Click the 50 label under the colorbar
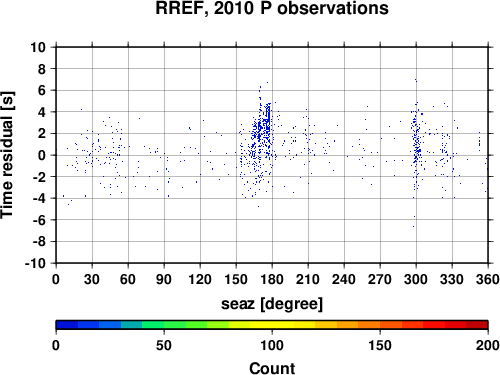The width and height of the screenshot is (500, 375). pyautogui.click(x=164, y=345)
